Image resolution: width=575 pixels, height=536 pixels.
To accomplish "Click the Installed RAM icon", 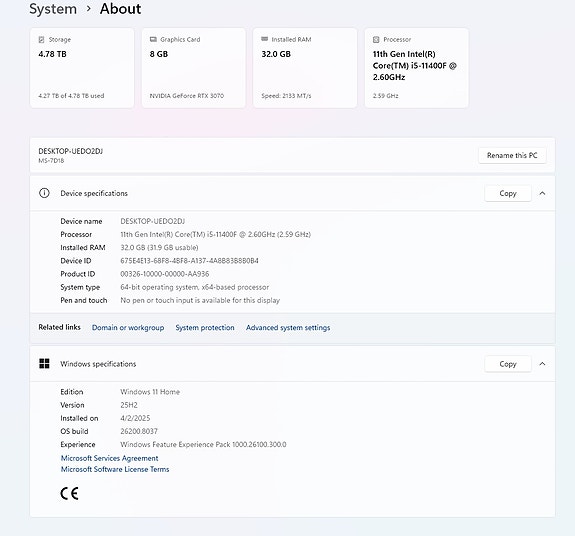I will pos(264,39).
